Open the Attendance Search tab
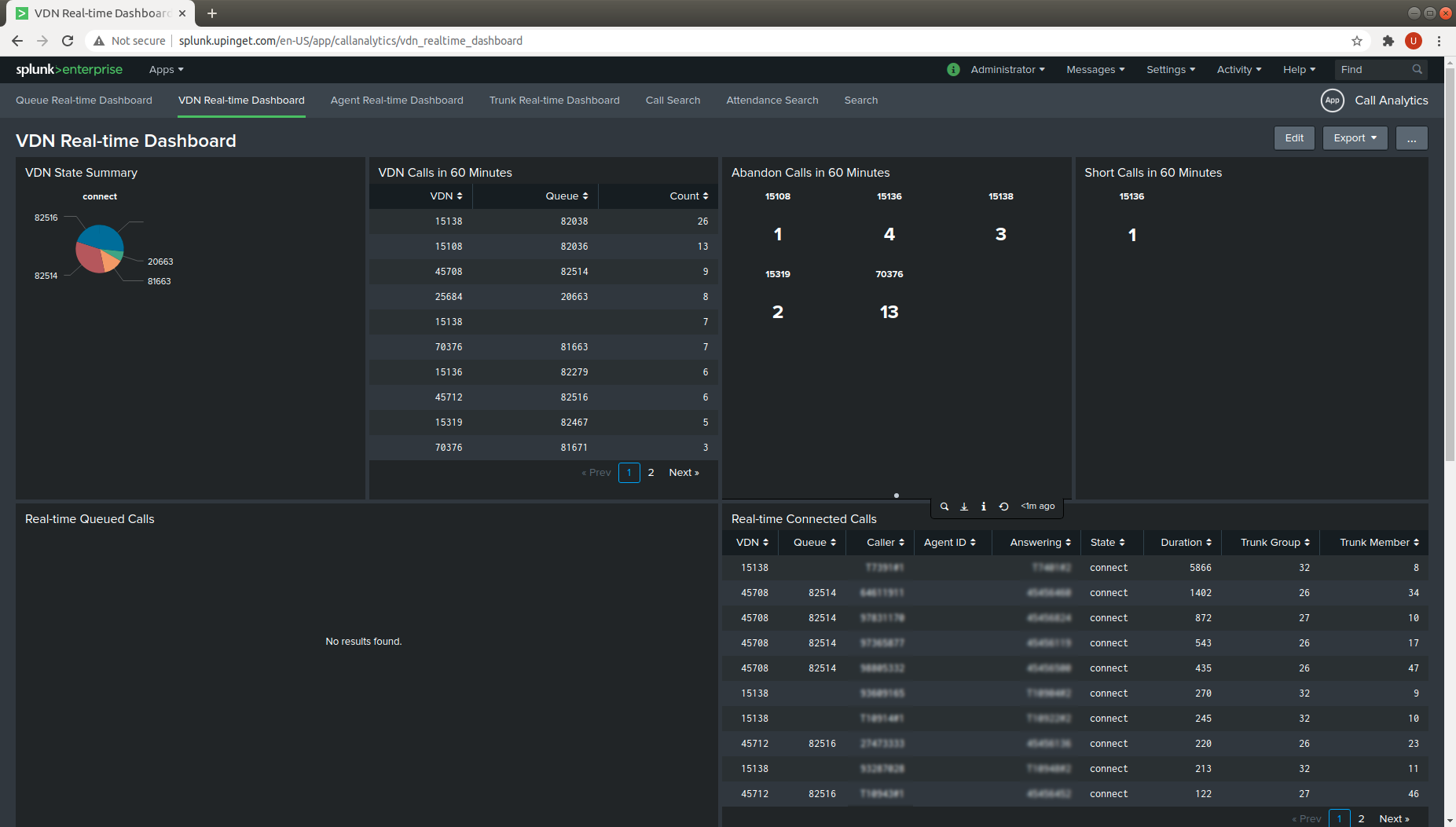The height and width of the screenshot is (827, 1456). point(772,101)
